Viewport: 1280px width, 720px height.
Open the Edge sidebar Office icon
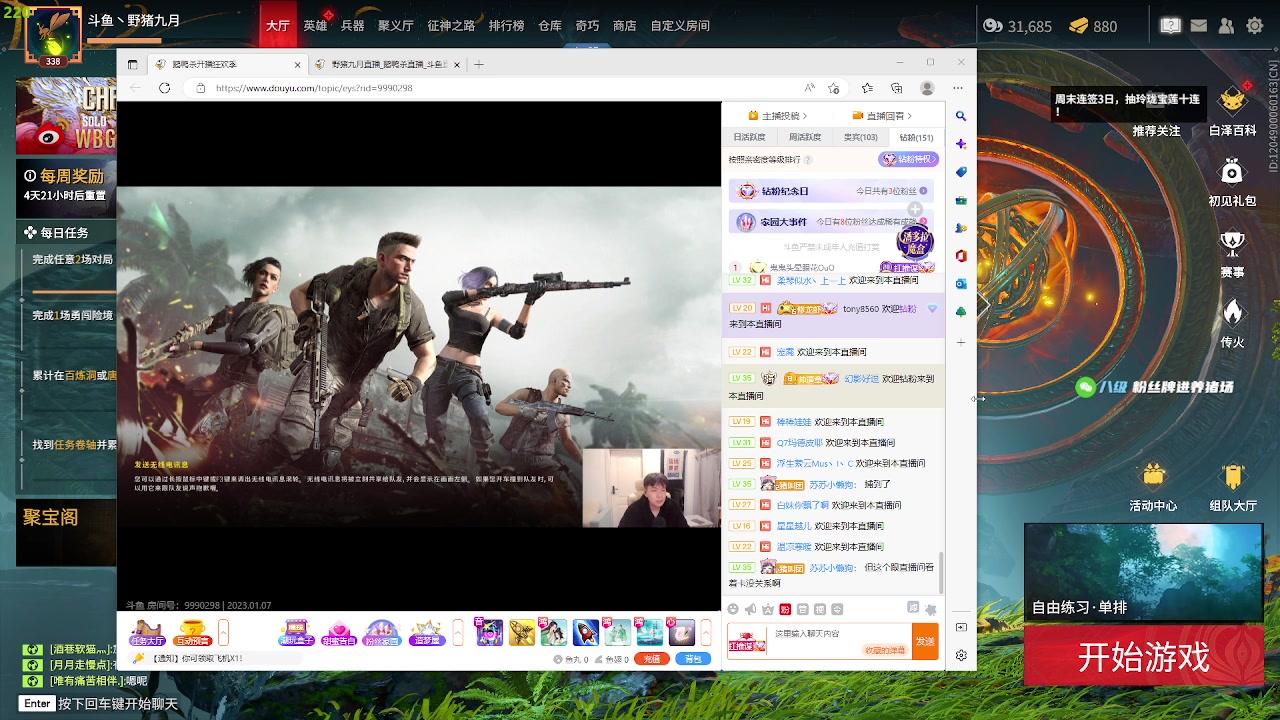(x=961, y=256)
